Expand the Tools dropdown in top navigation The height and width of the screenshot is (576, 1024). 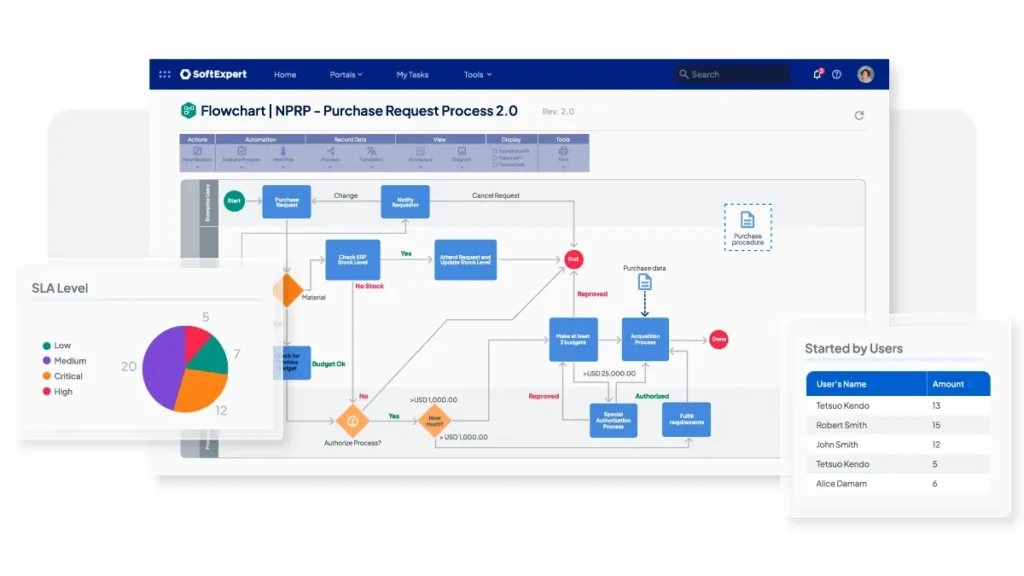(477, 74)
